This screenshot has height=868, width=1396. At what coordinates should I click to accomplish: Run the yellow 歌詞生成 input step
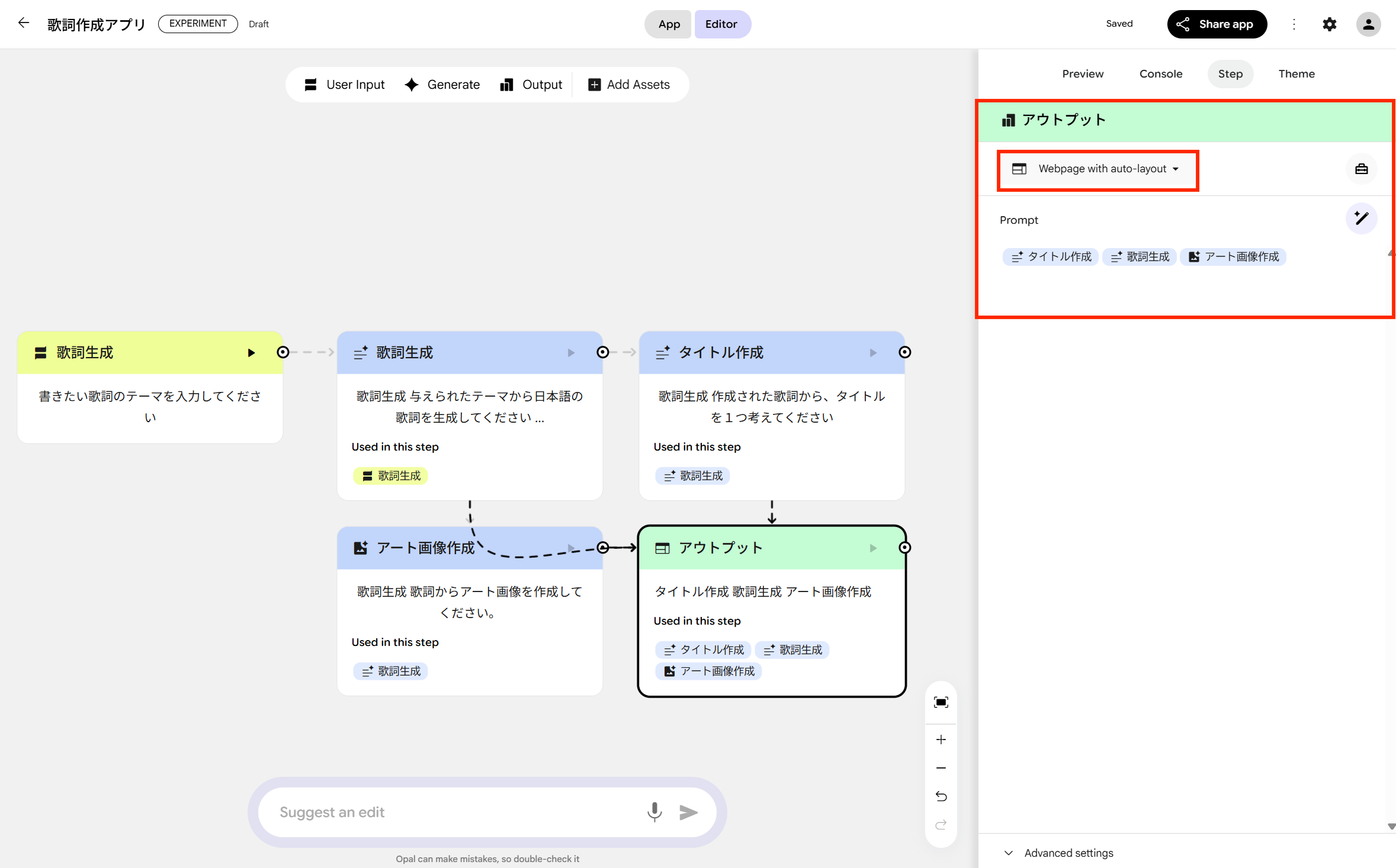point(251,353)
